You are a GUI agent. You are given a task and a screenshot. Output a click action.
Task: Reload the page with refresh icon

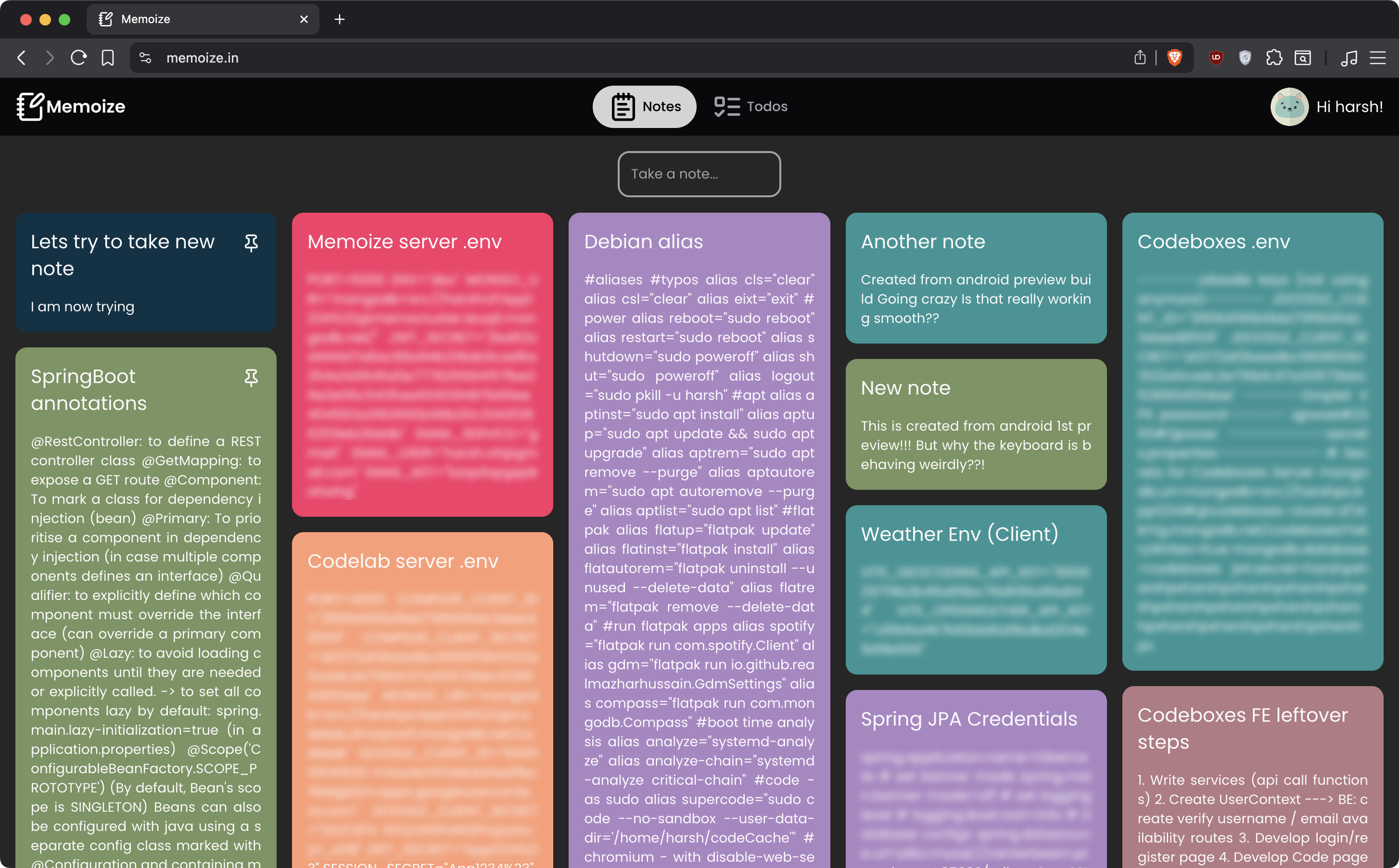pos(78,58)
